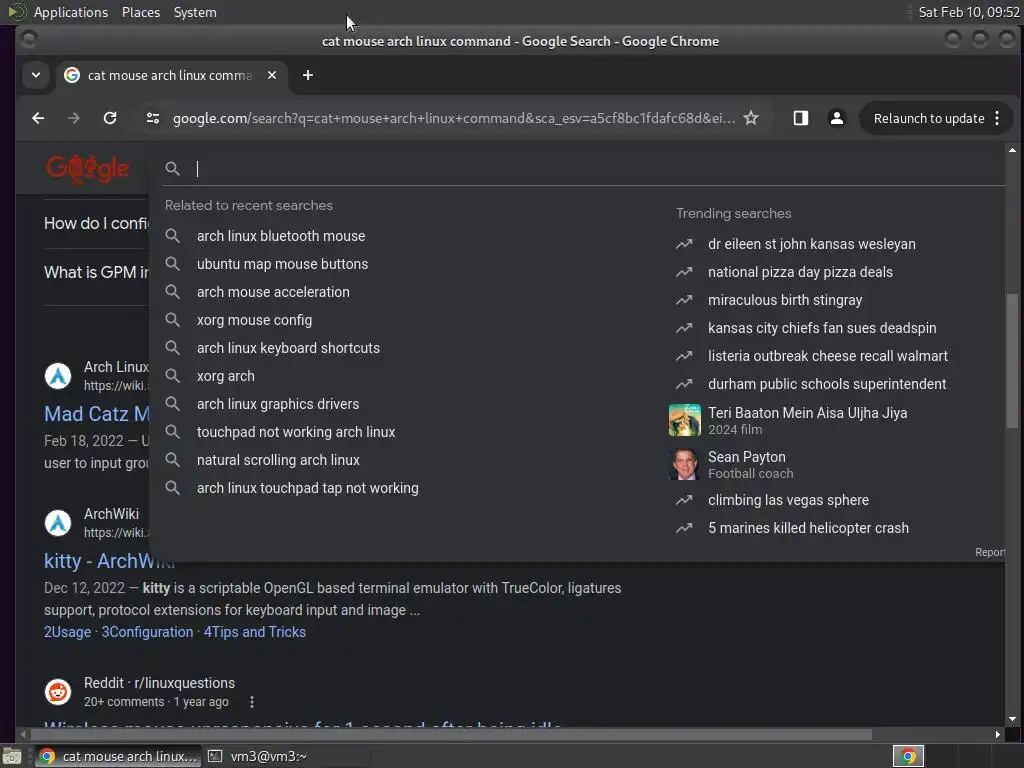This screenshot has width=1024, height=768.
Task: Select suggestion natural scrolling arch linux
Action: (278, 460)
